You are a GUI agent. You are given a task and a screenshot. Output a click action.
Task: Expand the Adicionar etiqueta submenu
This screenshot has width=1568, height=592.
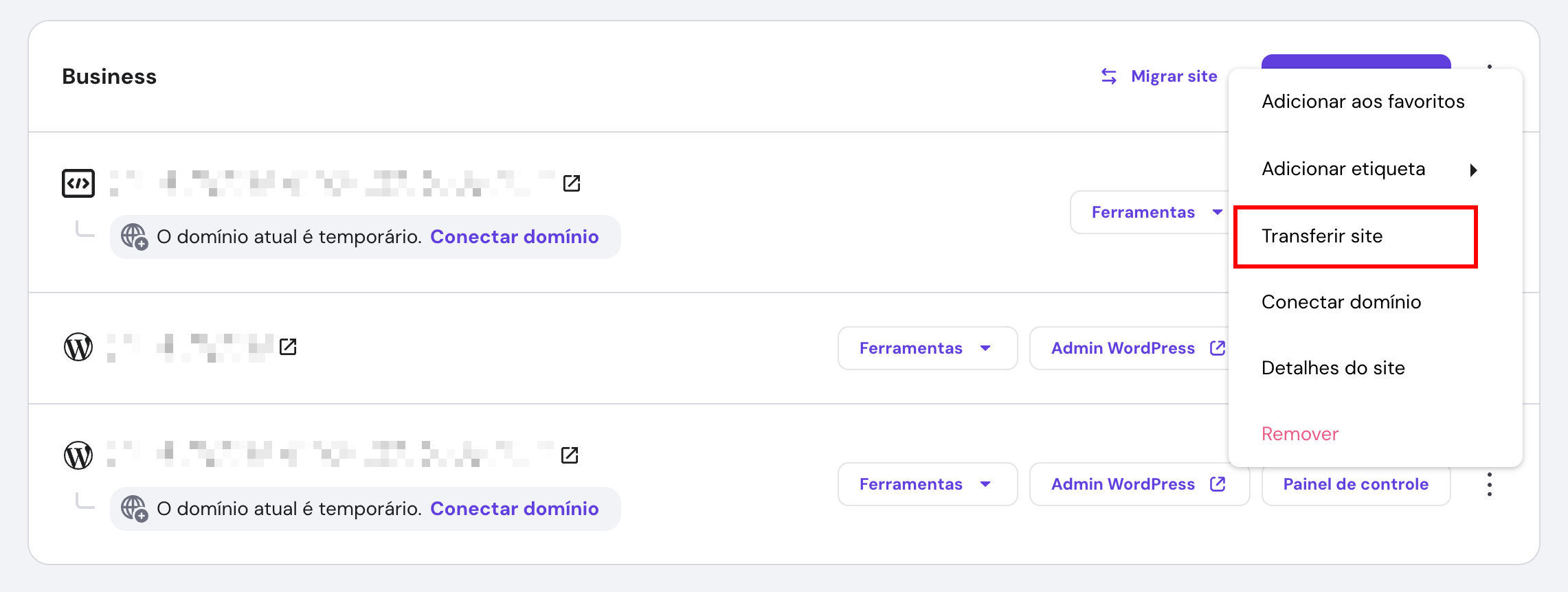pyautogui.click(x=1369, y=169)
